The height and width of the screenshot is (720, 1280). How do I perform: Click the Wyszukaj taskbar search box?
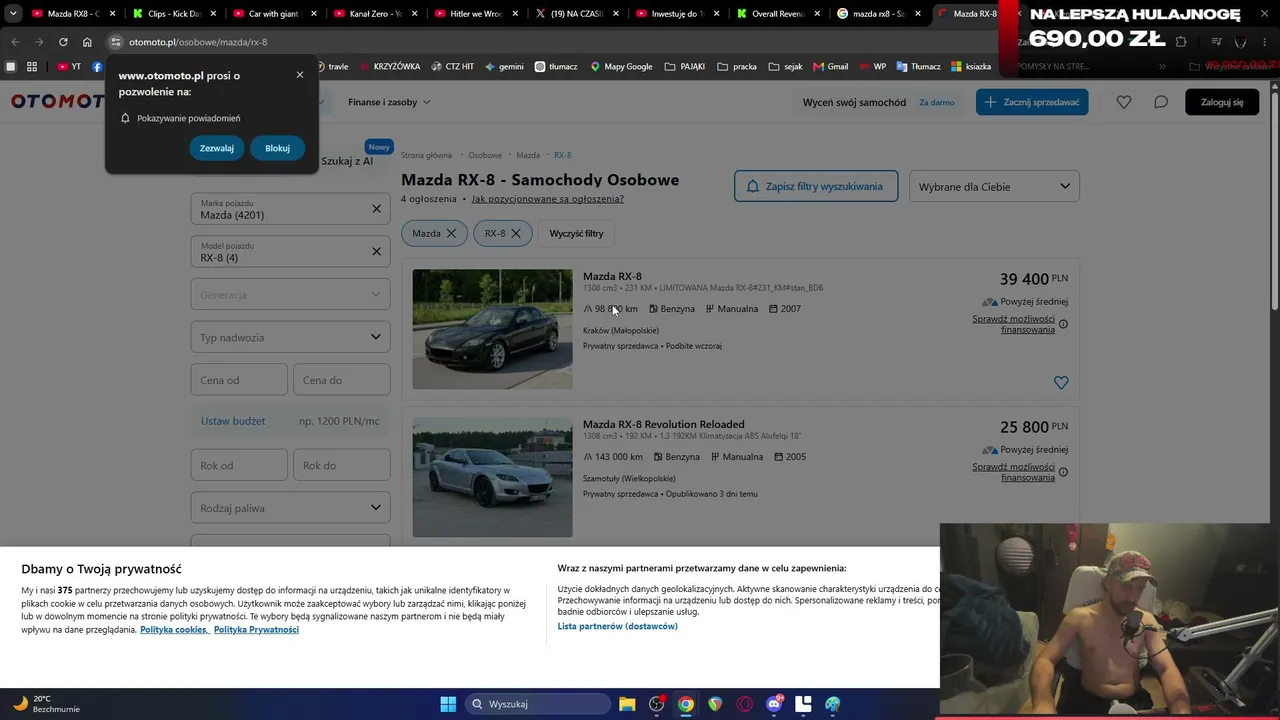pyautogui.click(x=538, y=704)
